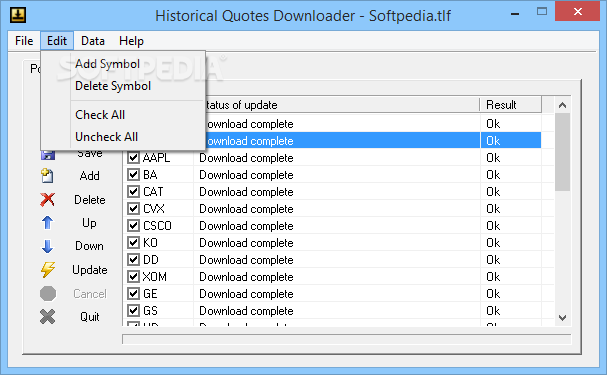Click the lightning bolt Update icon

[48, 270]
